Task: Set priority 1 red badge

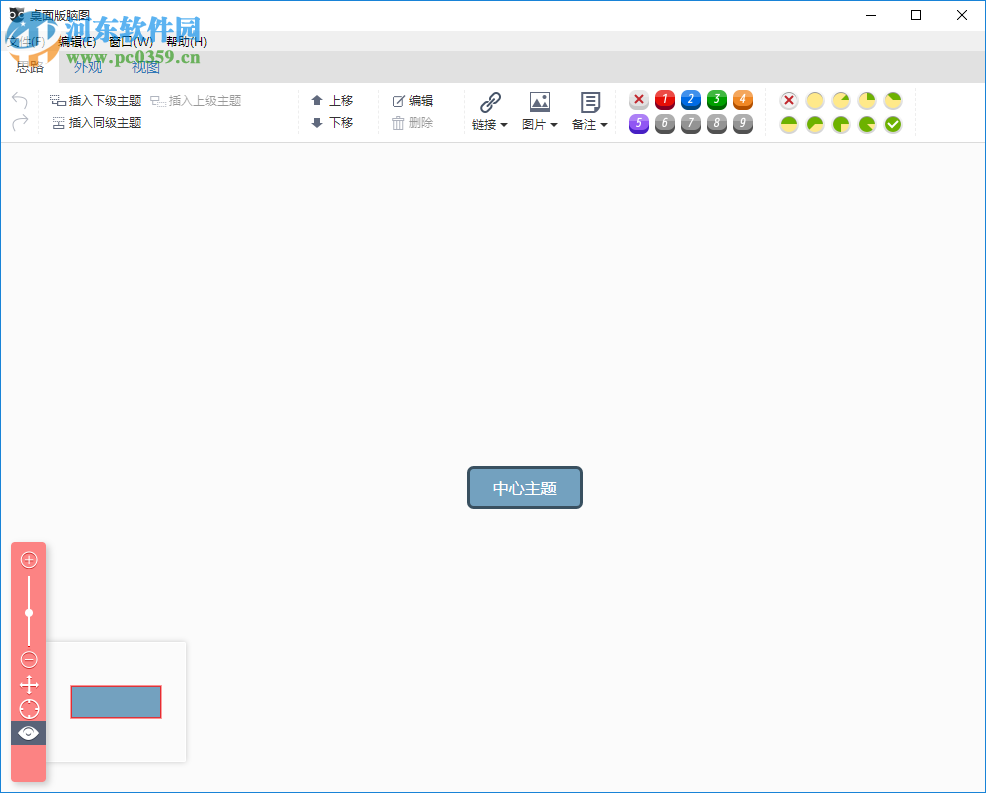Action: pos(665,100)
